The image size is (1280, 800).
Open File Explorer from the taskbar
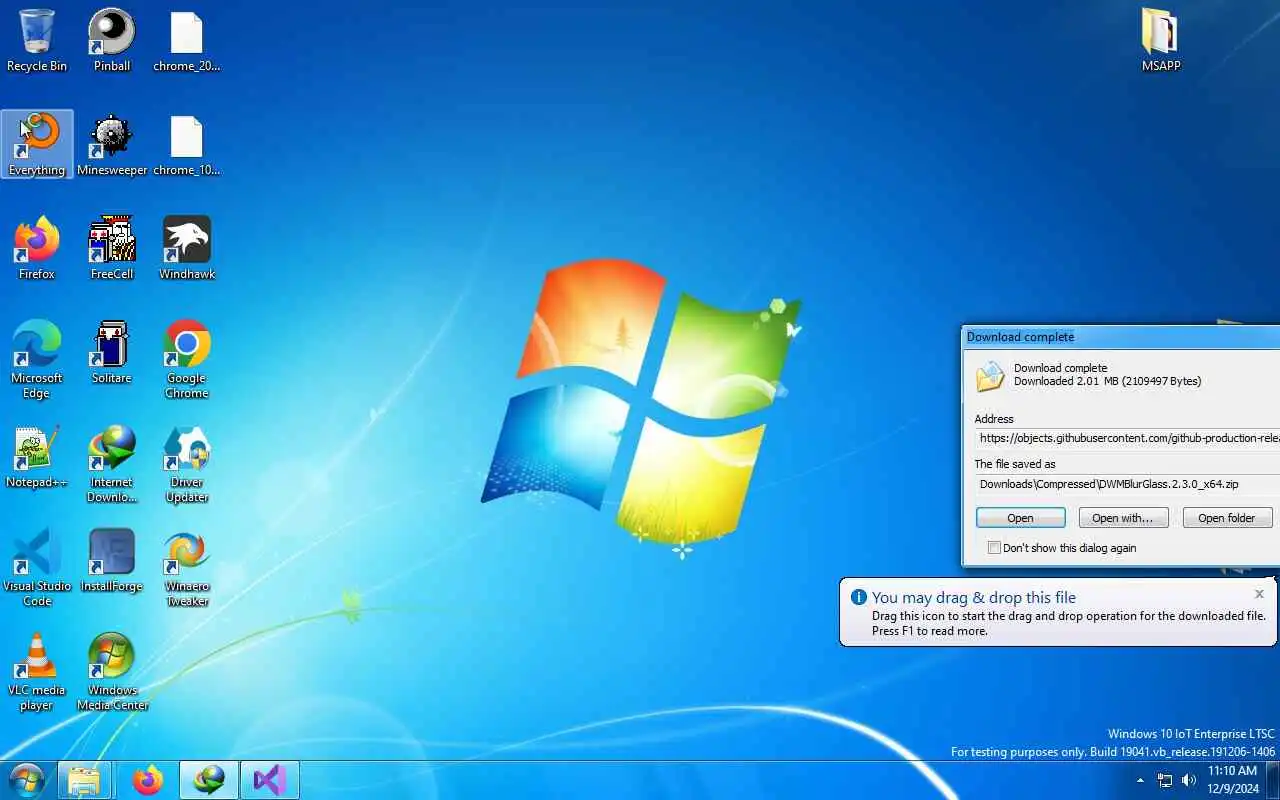[84, 780]
